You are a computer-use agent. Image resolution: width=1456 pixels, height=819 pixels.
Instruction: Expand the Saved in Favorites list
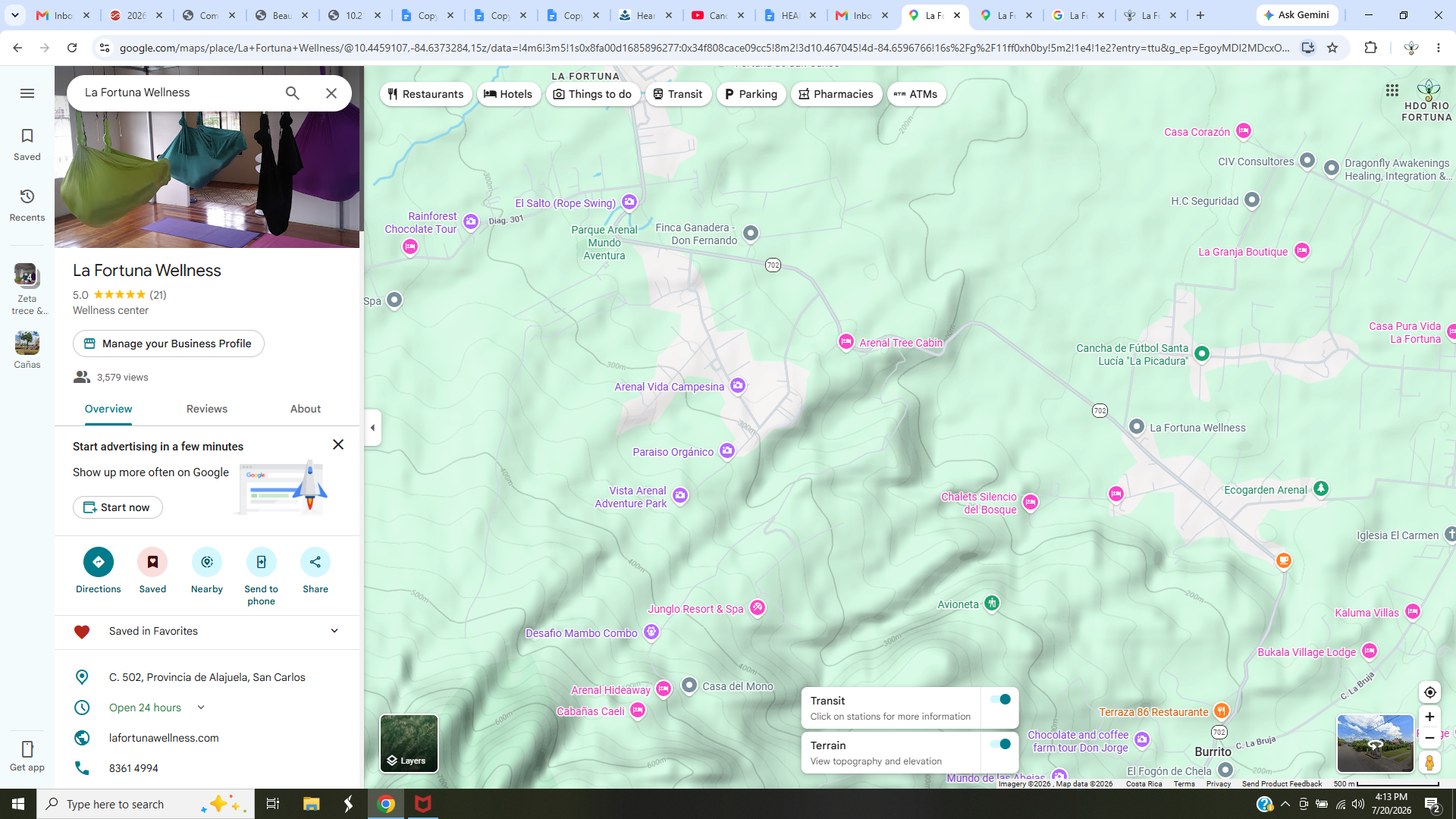pyautogui.click(x=334, y=631)
